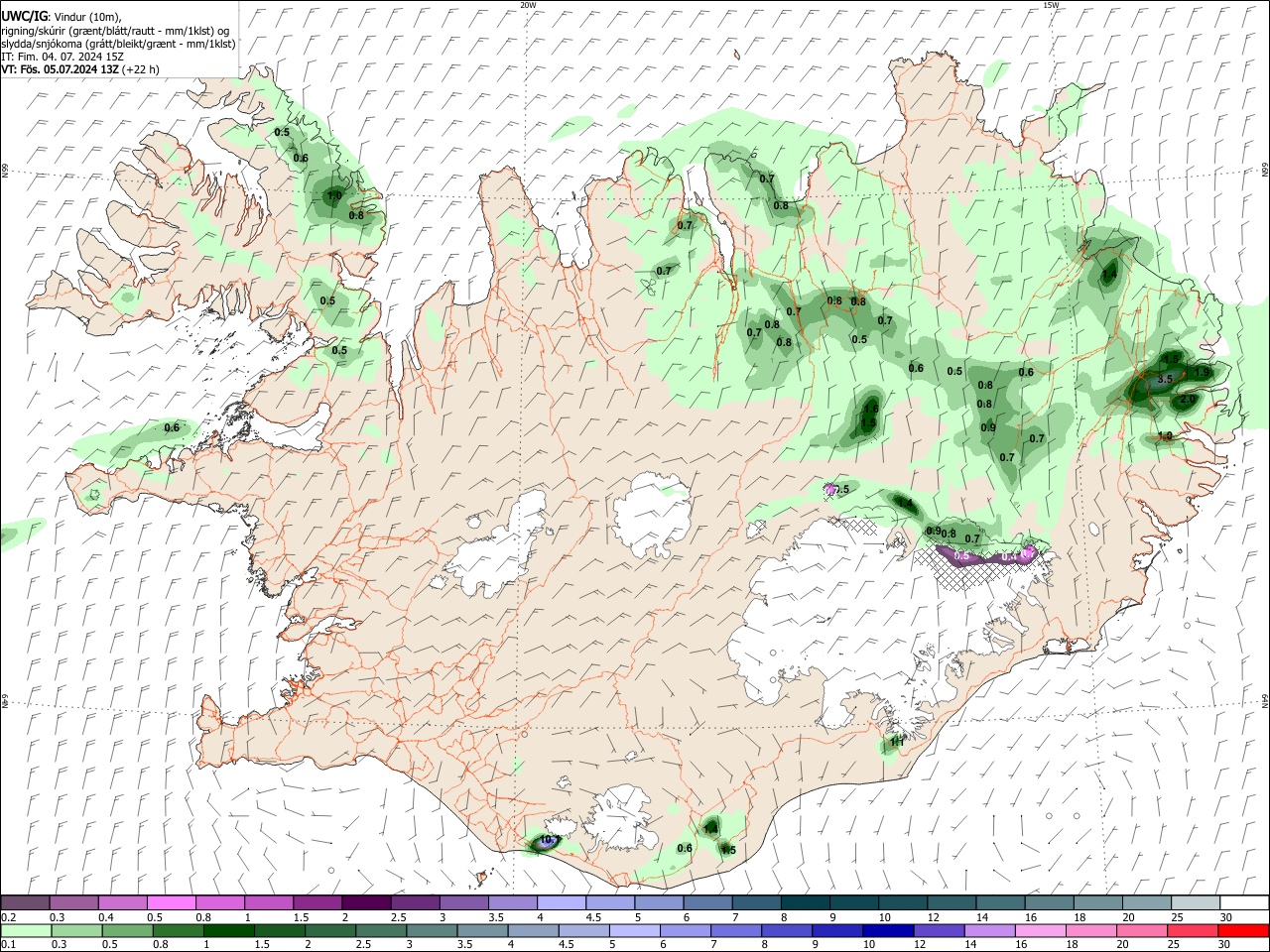Viewport: 1270px width, 952px height.
Task: Click the white swatch after 30 in top scale
Action: pyautogui.click(x=1245, y=903)
